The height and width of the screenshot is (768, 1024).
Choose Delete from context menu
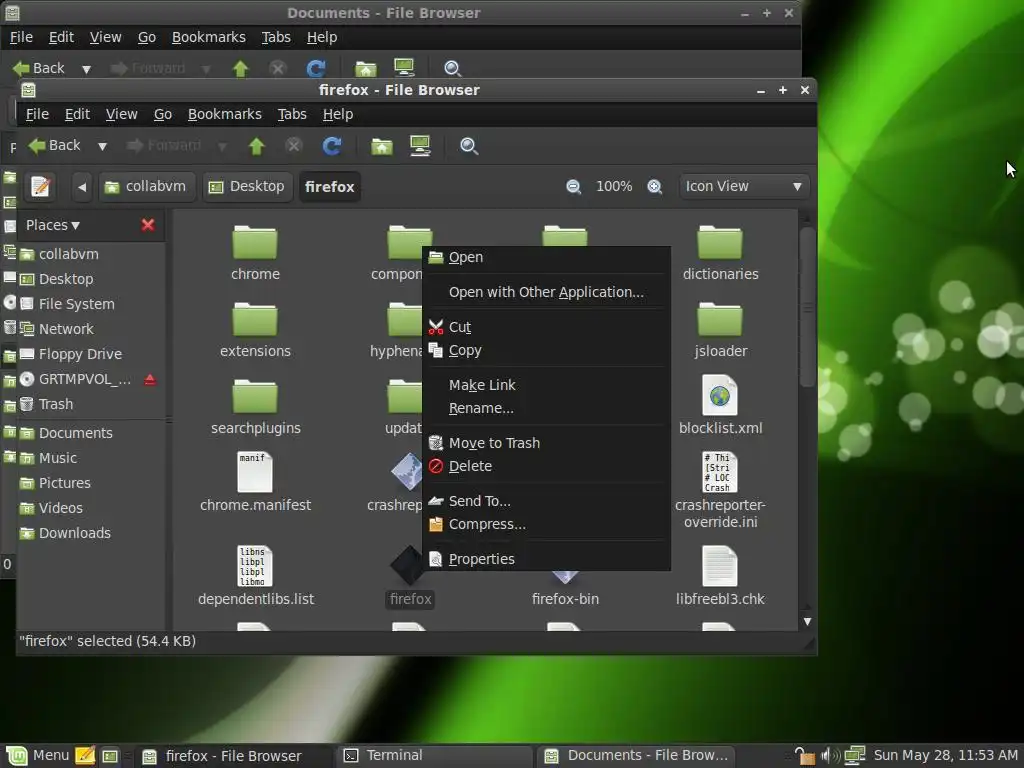pos(547,466)
